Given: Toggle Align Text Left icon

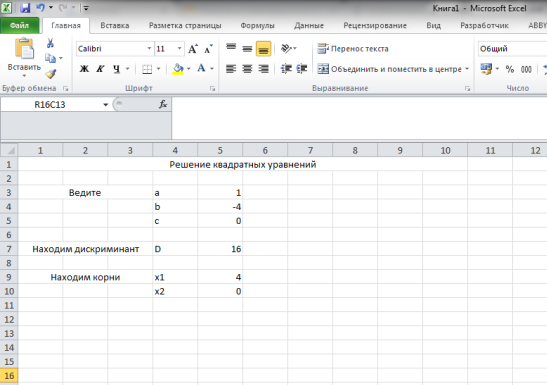Looking at the screenshot, I should (x=231, y=69).
